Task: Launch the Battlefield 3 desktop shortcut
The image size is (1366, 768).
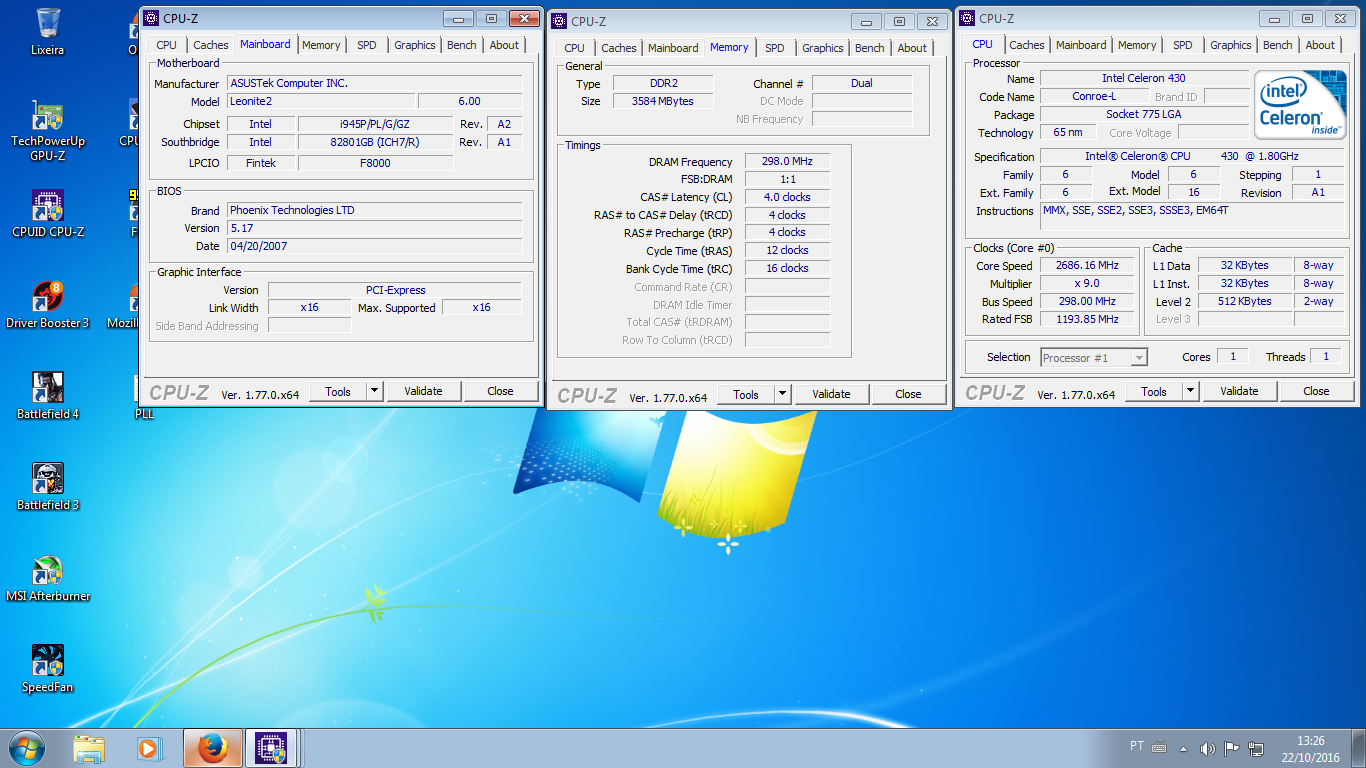Action: click(47, 488)
